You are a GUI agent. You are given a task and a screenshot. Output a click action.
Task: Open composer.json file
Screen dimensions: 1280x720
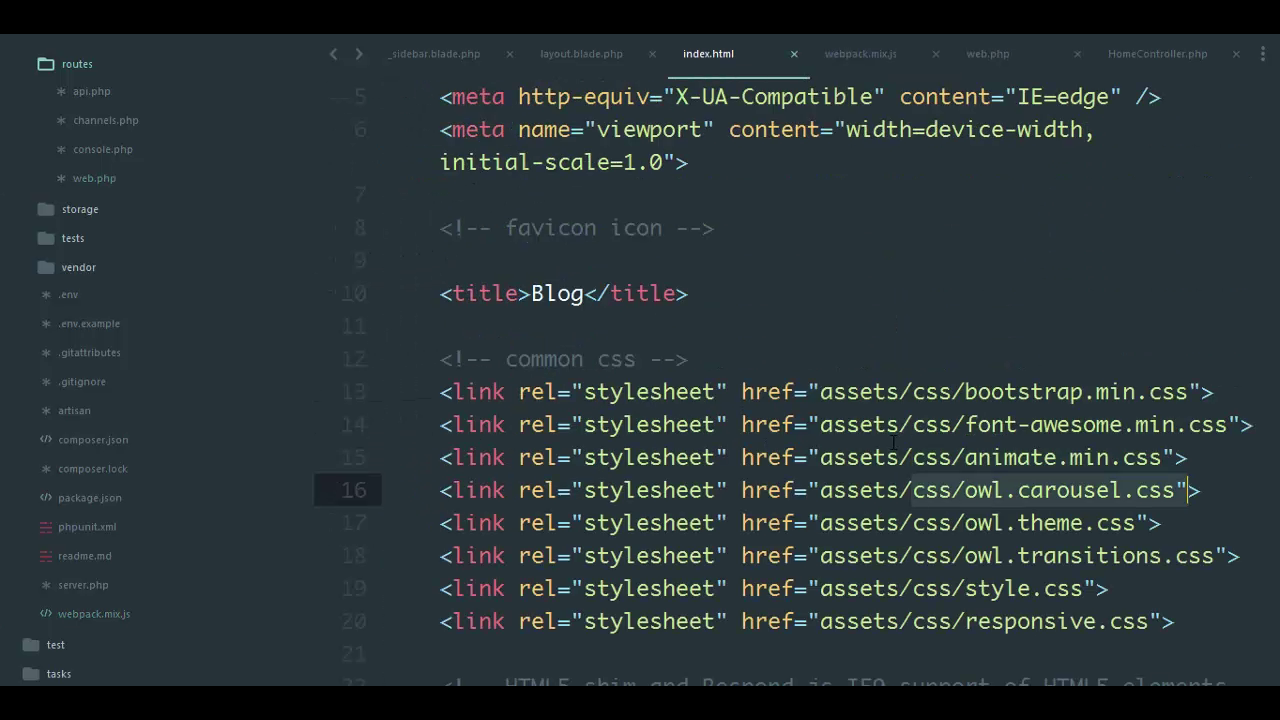(93, 440)
